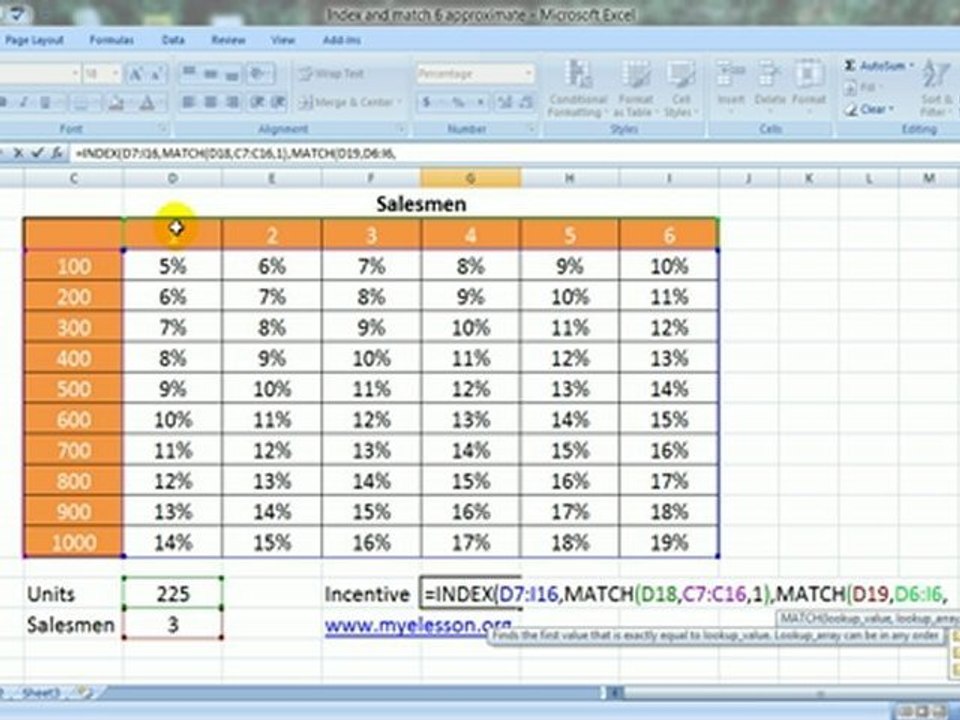Switch to the Review tab

[228, 40]
